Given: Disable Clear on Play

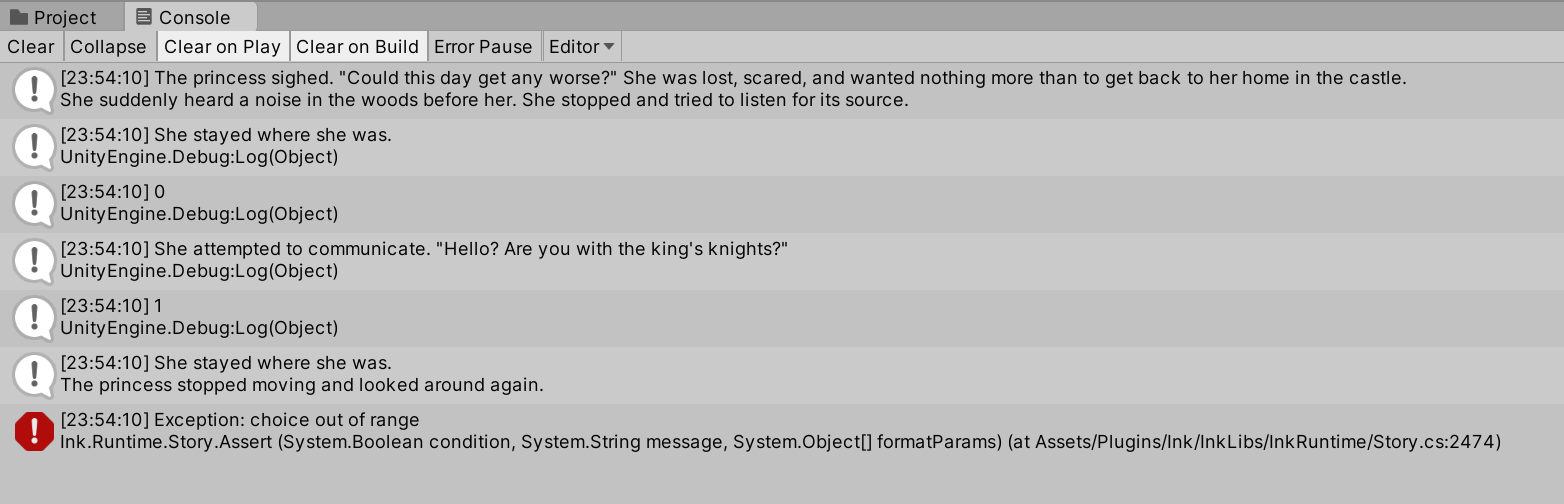Looking at the screenshot, I should [x=222, y=47].
